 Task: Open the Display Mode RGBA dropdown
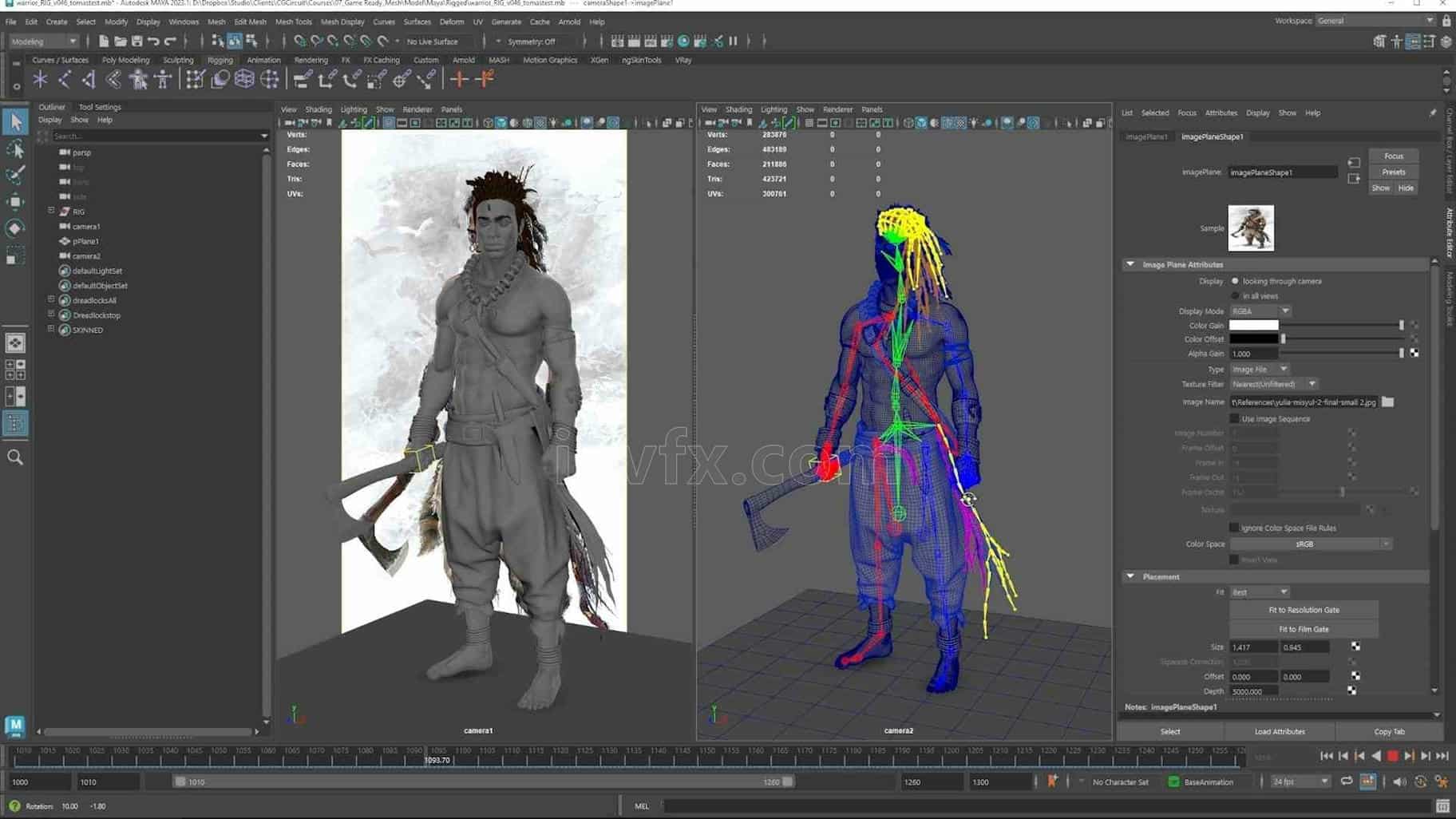click(1260, 311)
